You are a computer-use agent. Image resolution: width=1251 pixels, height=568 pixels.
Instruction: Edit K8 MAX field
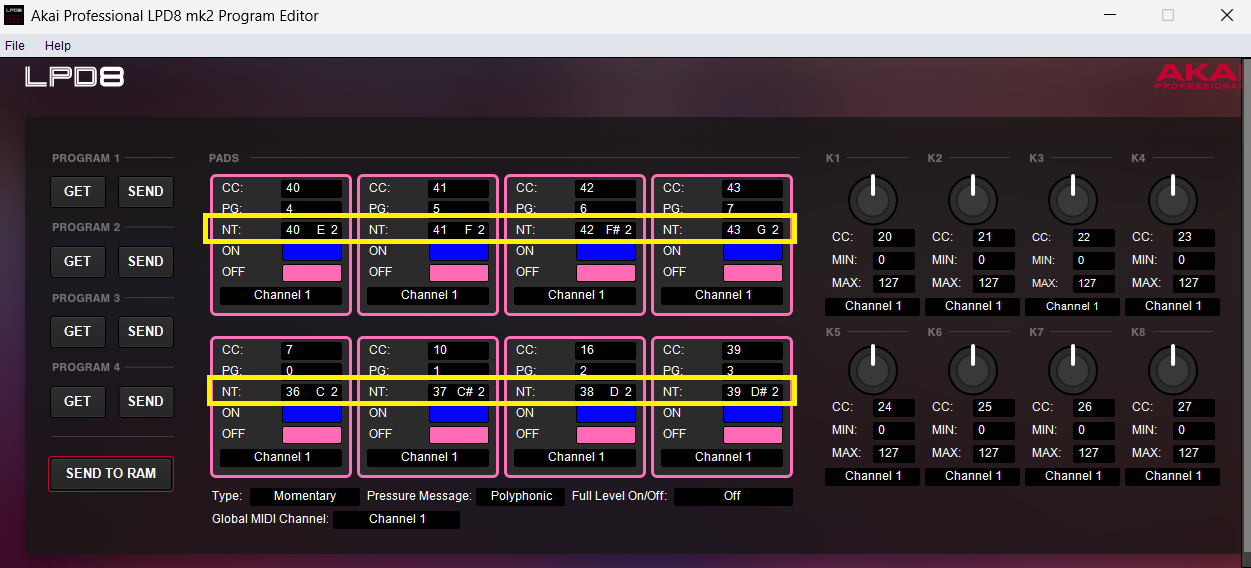coord(1192,453)
